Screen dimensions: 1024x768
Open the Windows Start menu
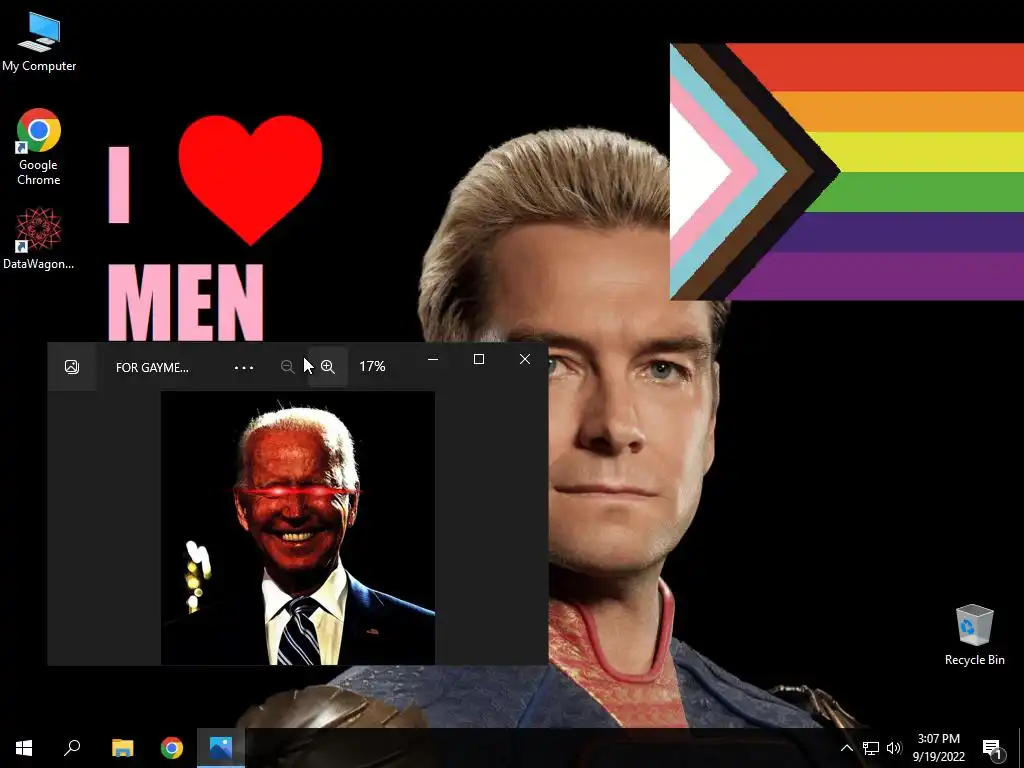(24, 748)
